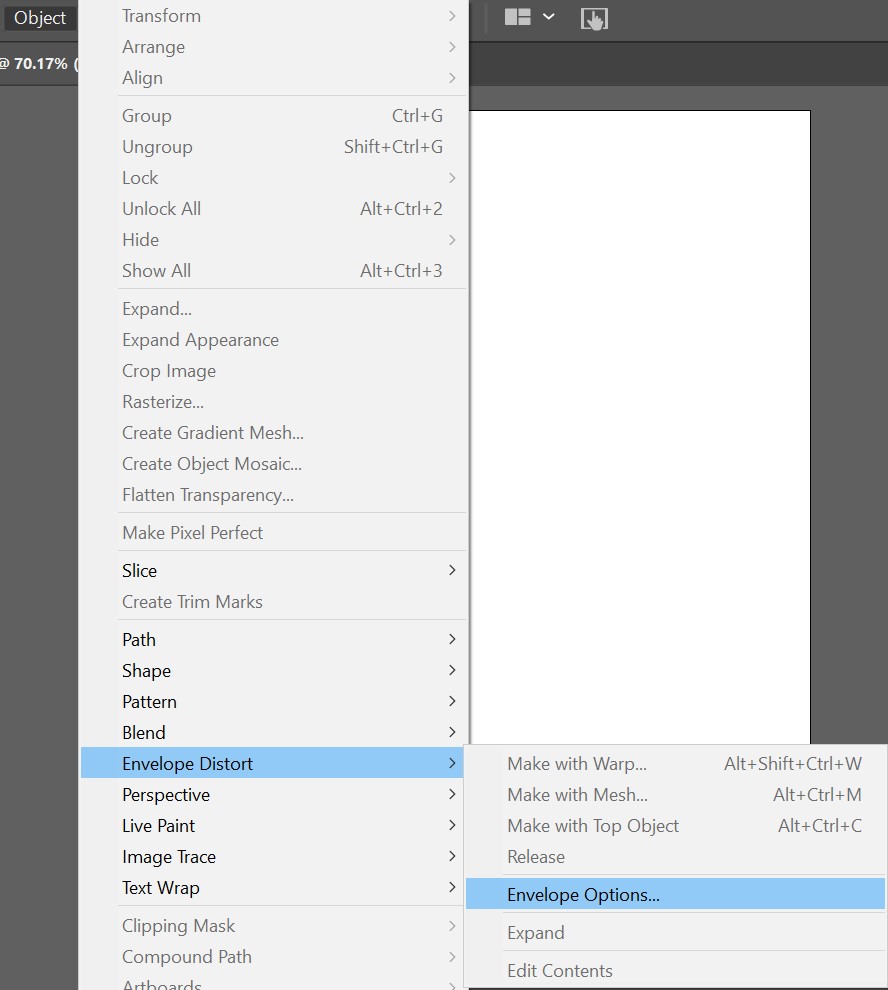Click the hand pointer icon in top bar

point(594,18)
